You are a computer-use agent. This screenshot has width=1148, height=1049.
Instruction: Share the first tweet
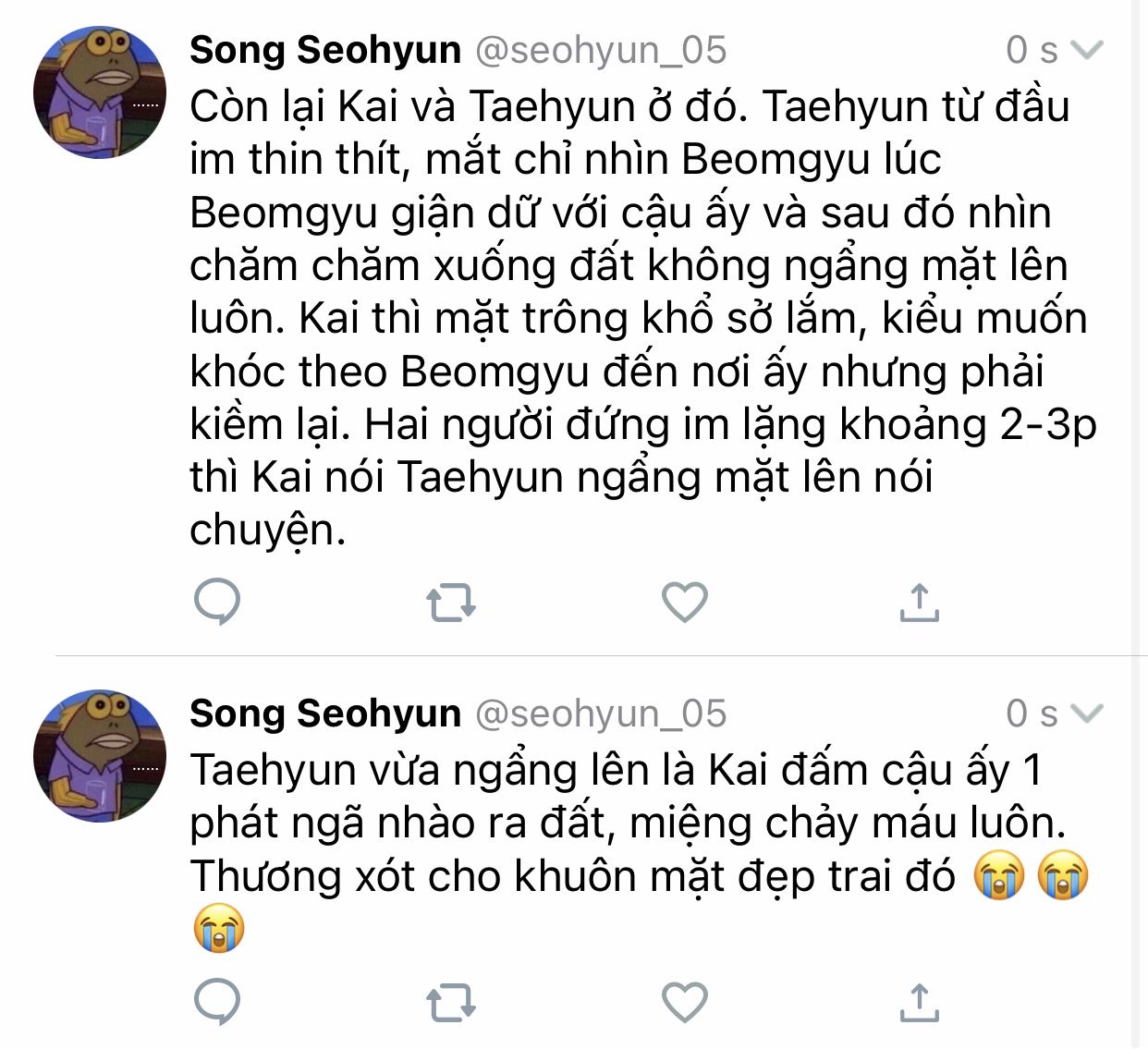[x=919, y=602]
